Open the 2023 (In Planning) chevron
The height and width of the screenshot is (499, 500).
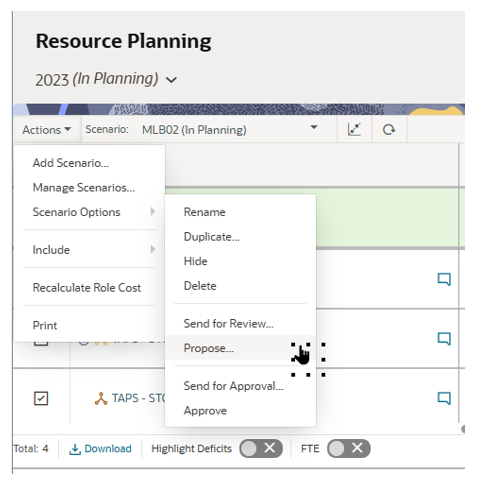coord(171,80)
